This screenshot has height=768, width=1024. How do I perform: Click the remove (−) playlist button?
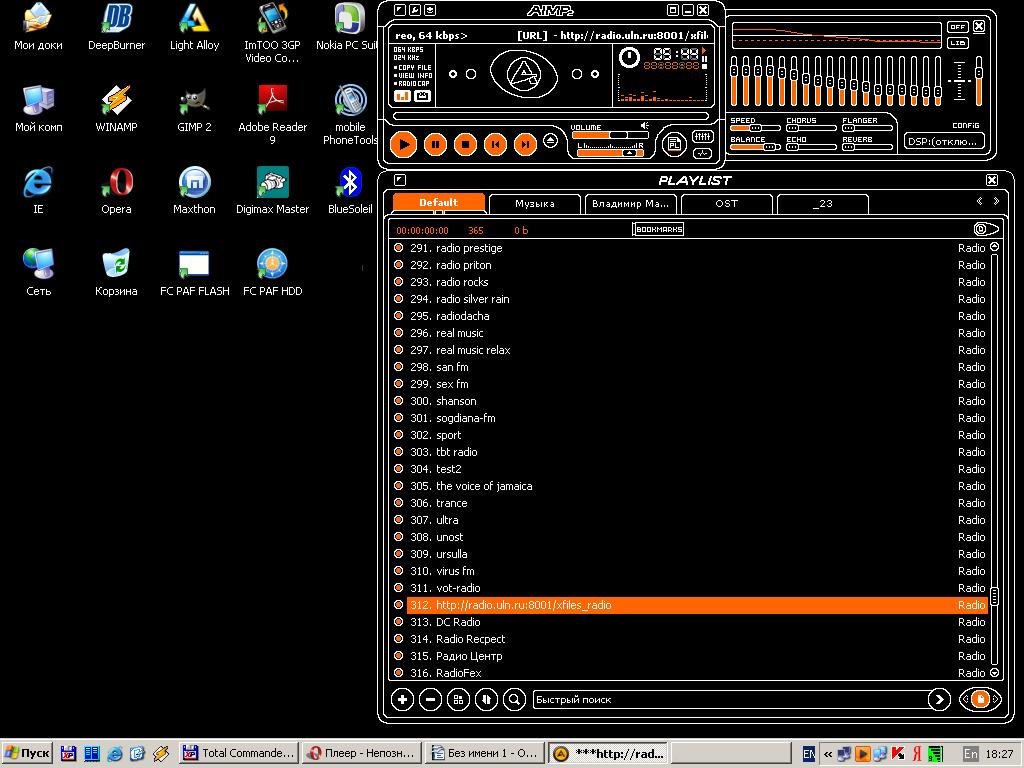click(x=430, y=700)
